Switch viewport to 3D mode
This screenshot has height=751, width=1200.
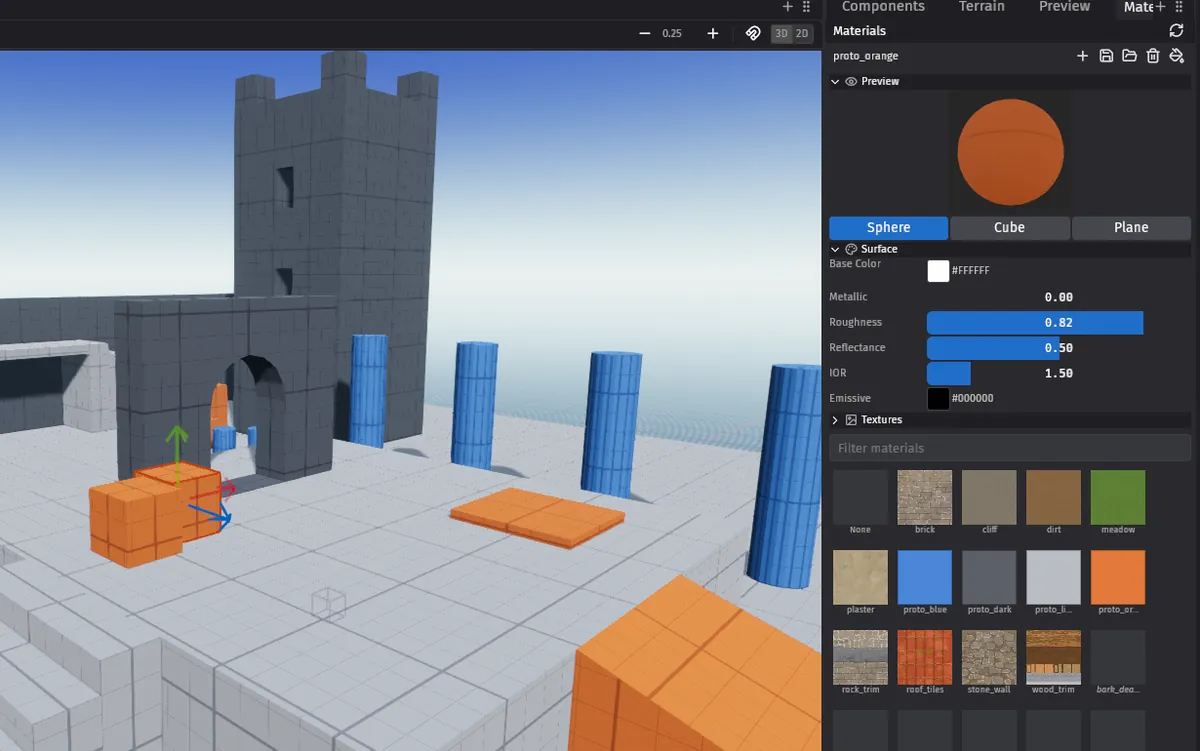tap(781, 33)
